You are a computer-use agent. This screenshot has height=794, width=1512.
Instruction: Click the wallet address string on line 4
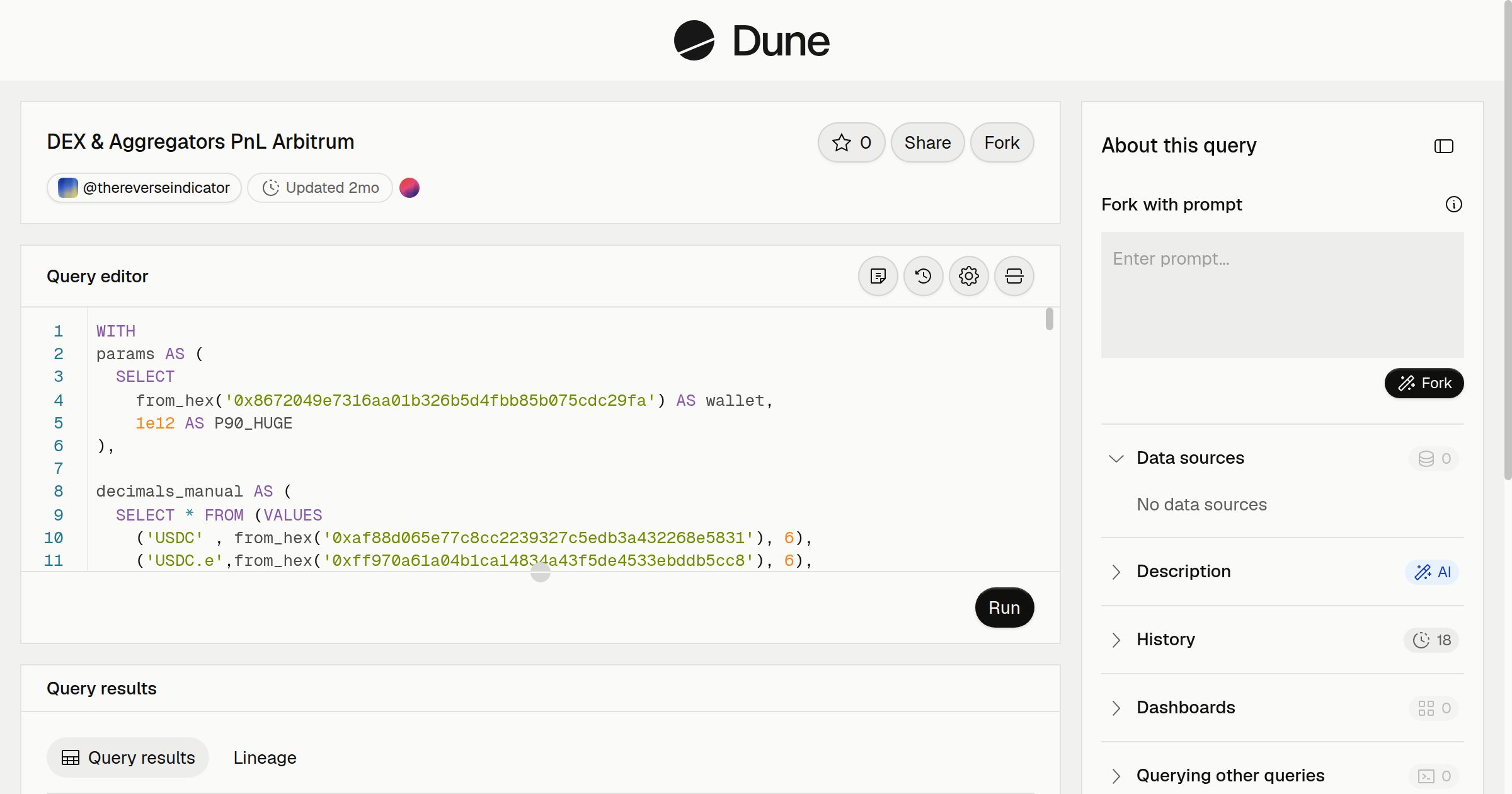click(440, 401)
